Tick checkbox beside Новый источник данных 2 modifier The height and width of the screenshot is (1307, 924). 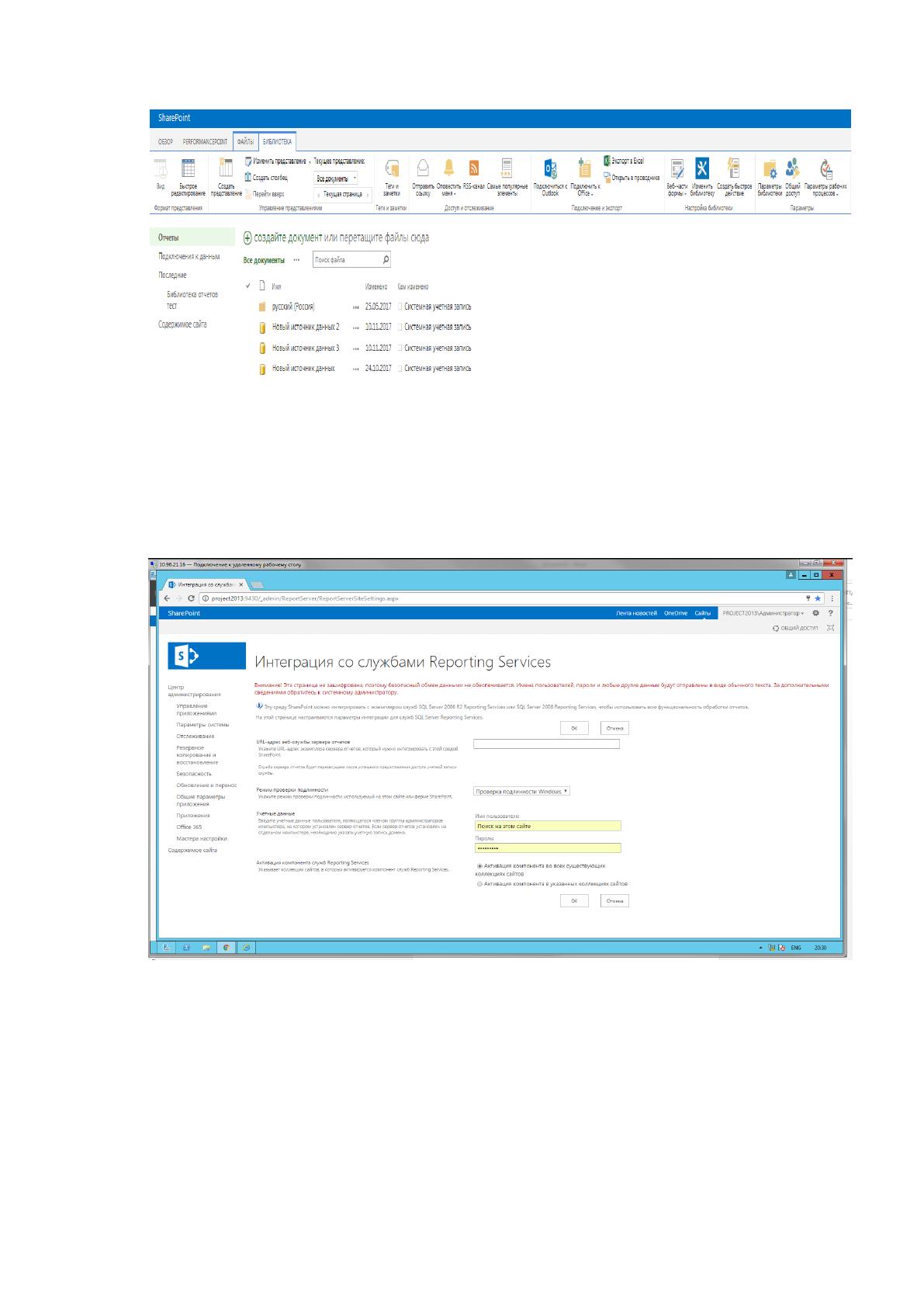(x=400, y=328)
